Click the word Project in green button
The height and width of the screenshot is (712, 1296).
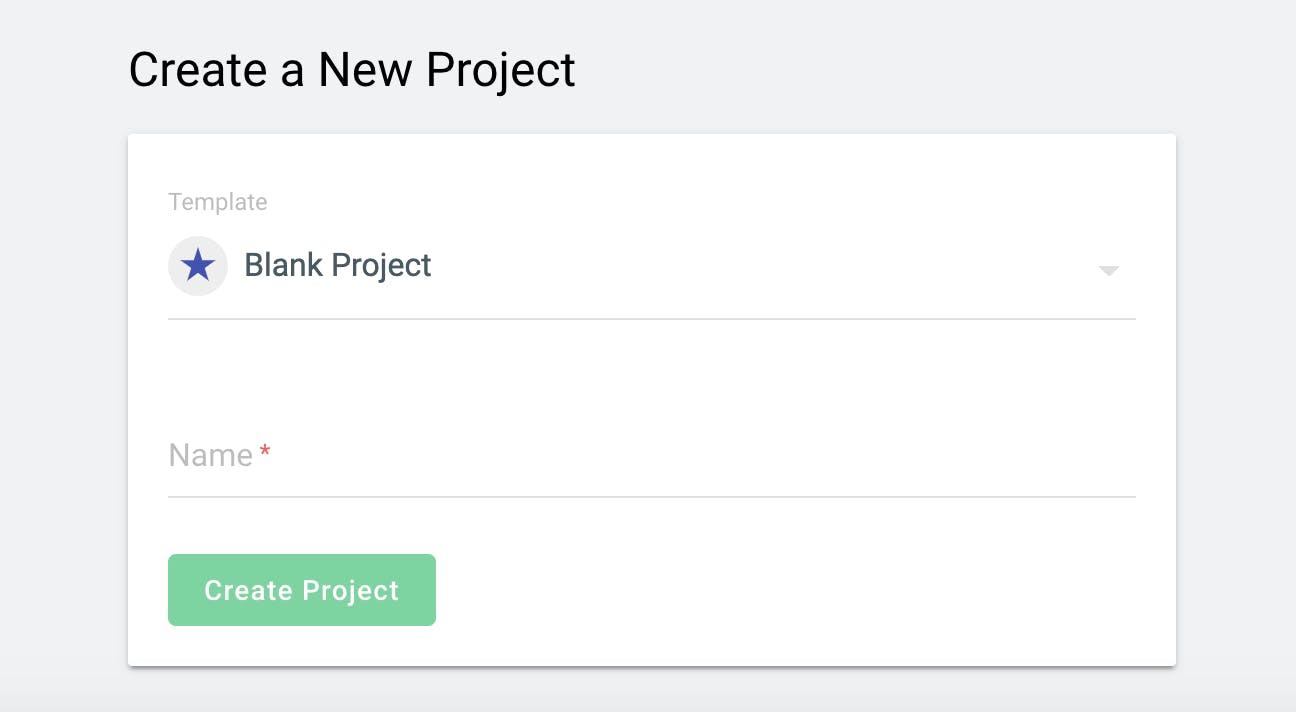coord(350,591)
